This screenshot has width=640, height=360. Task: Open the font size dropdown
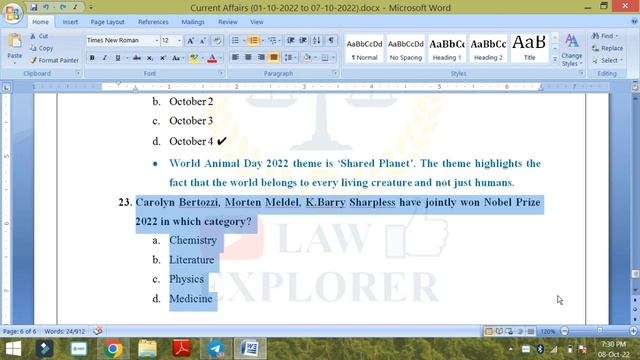tap(179, 40)
